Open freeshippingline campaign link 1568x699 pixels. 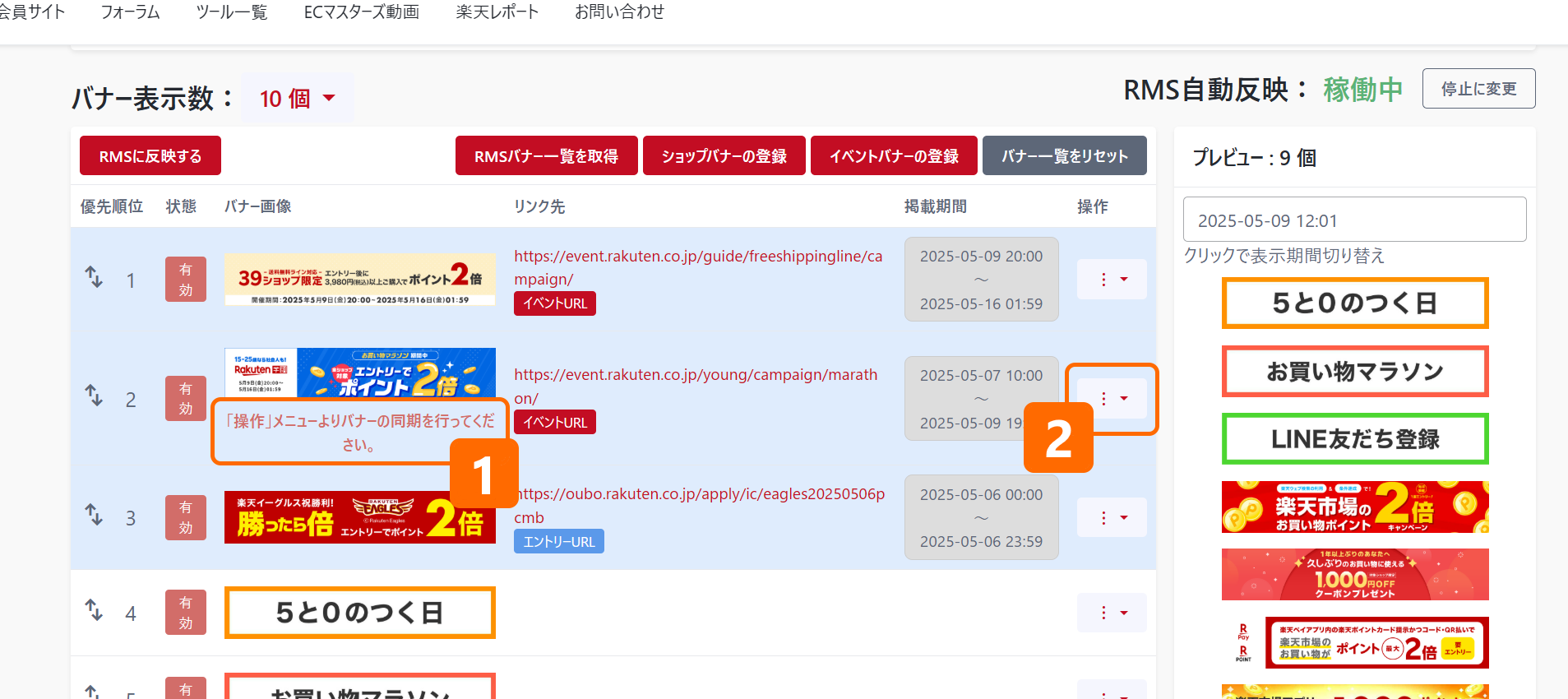(x=698, y=267)
